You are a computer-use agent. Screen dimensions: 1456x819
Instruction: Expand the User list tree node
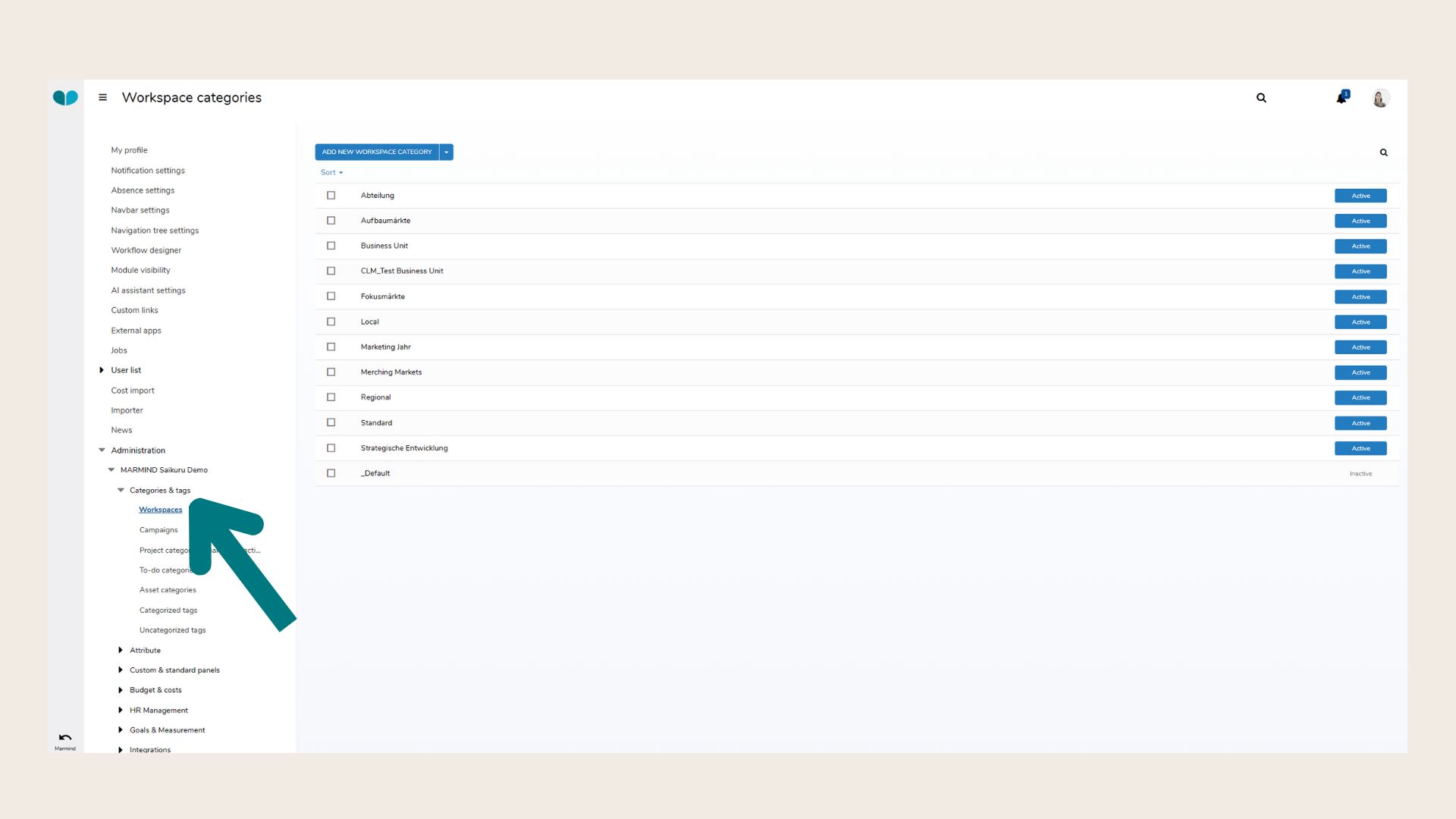[x=102, y=370]
